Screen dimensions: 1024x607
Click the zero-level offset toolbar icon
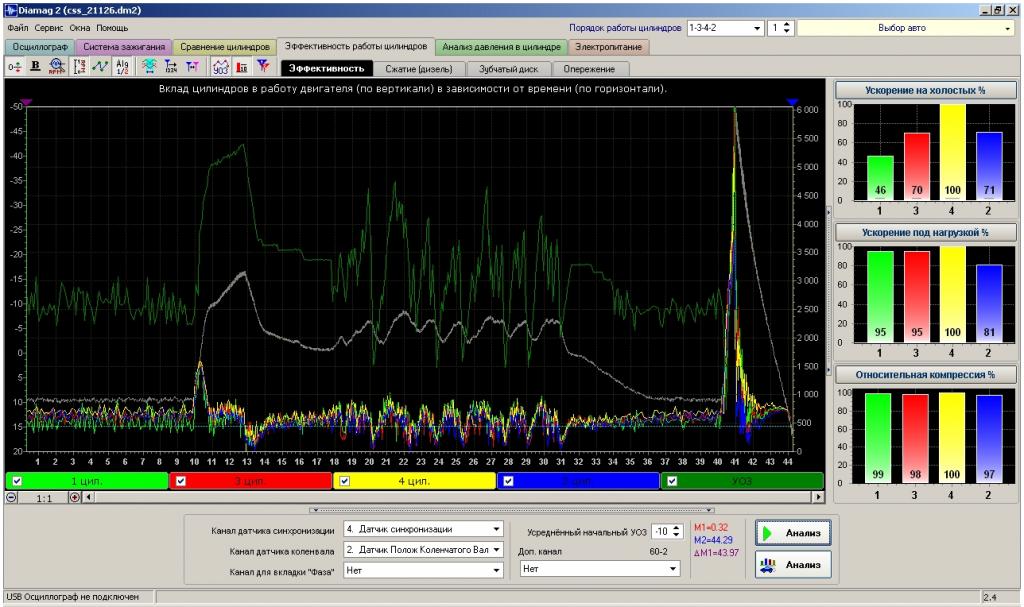point(14,67)
